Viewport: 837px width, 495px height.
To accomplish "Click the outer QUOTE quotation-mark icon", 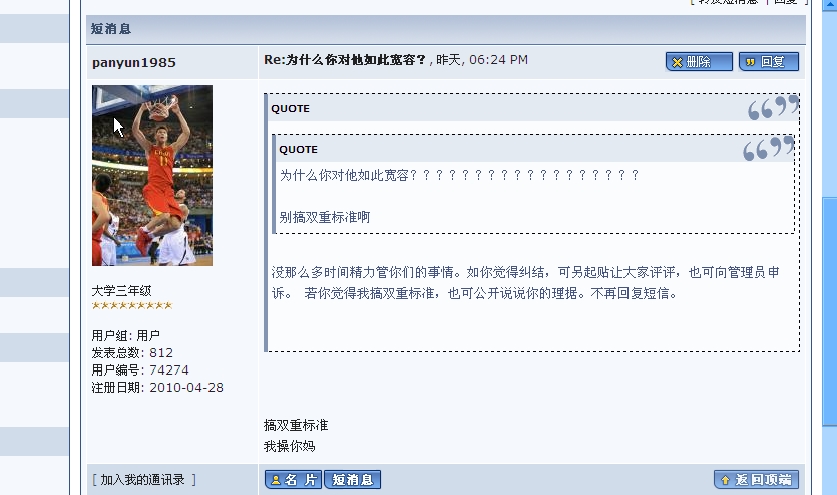I will pos(773,107).
